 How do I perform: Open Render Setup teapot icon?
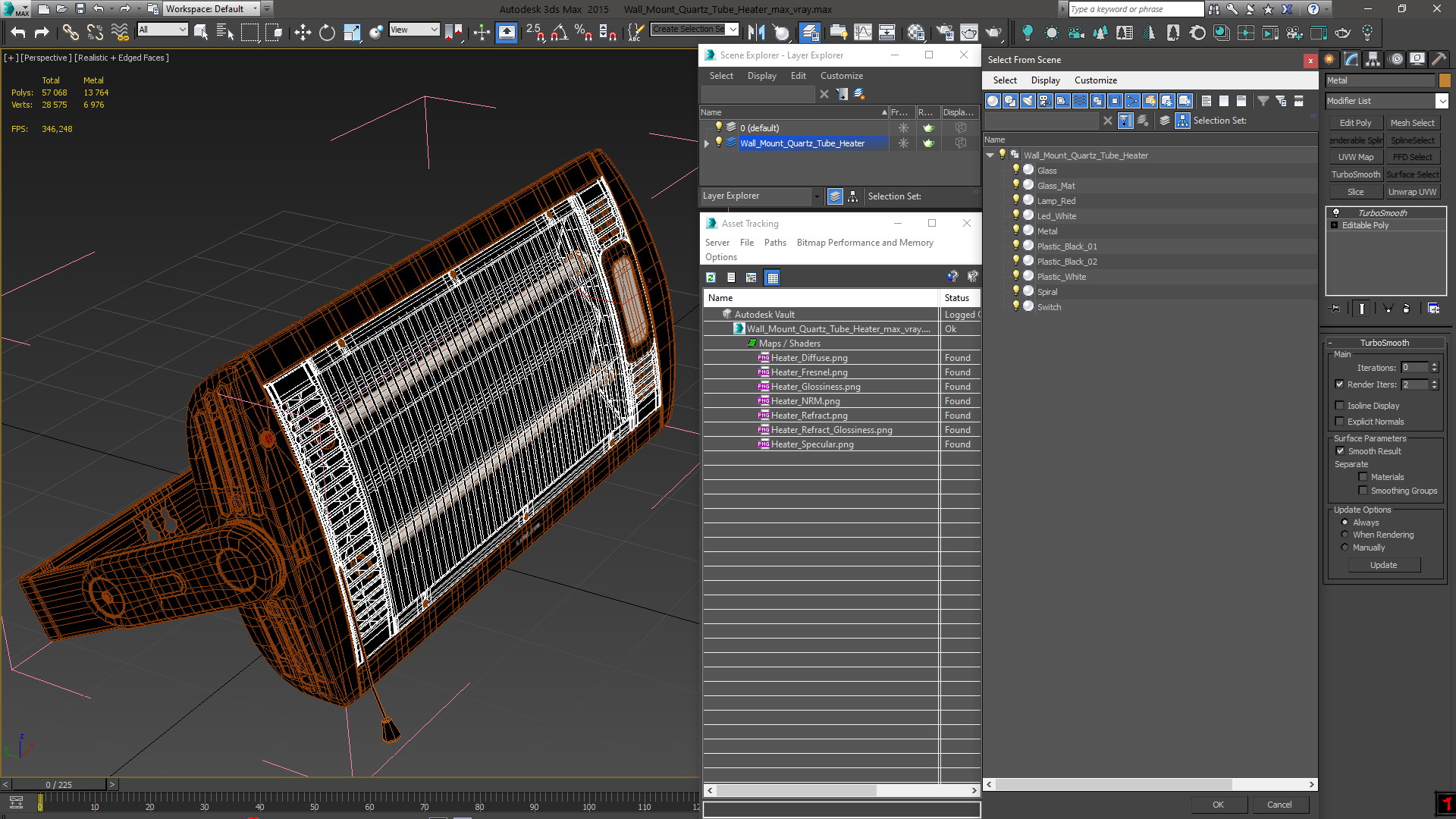(944, 32)
